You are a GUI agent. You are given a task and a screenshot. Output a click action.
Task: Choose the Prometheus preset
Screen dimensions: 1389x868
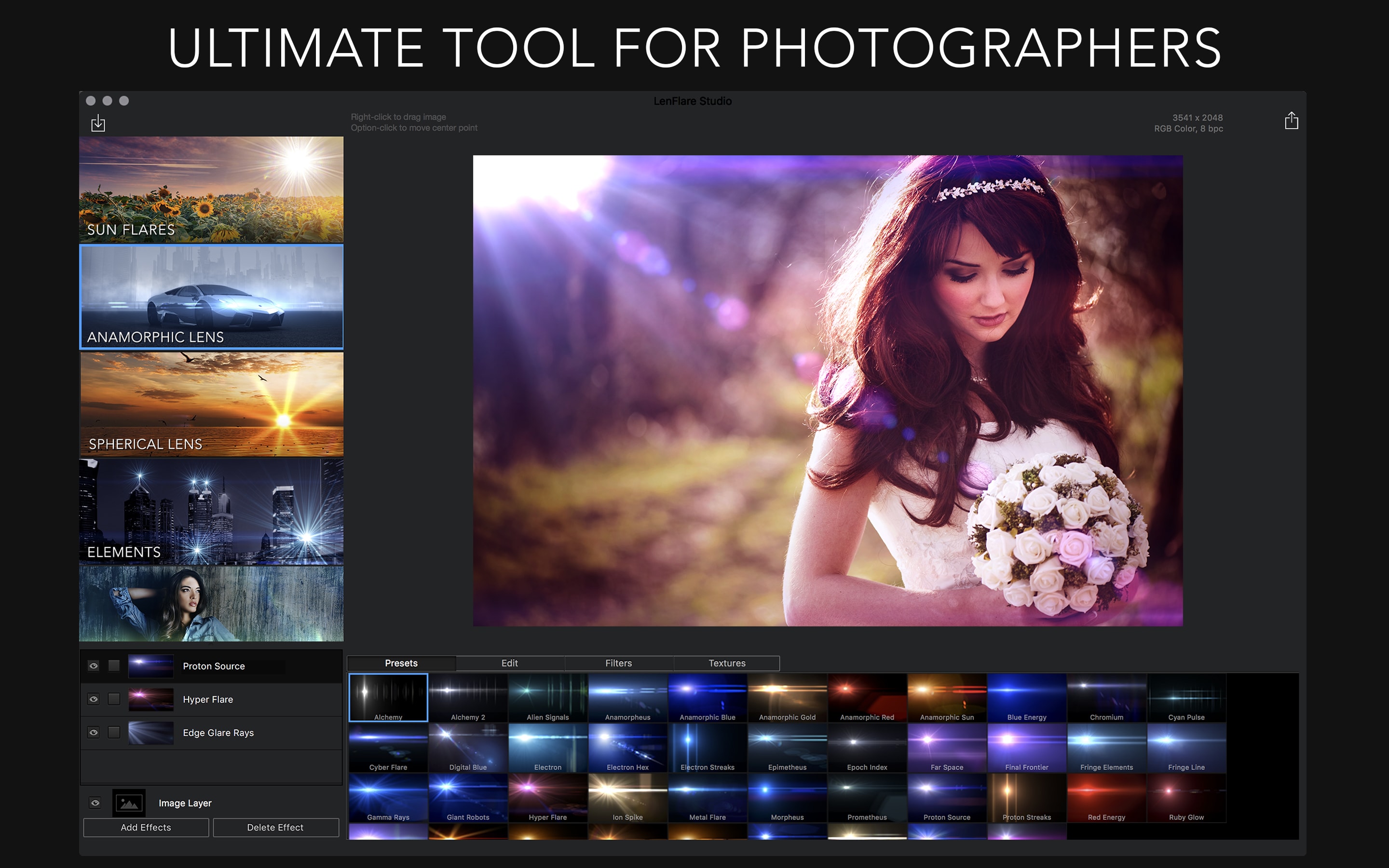point(867,798)
